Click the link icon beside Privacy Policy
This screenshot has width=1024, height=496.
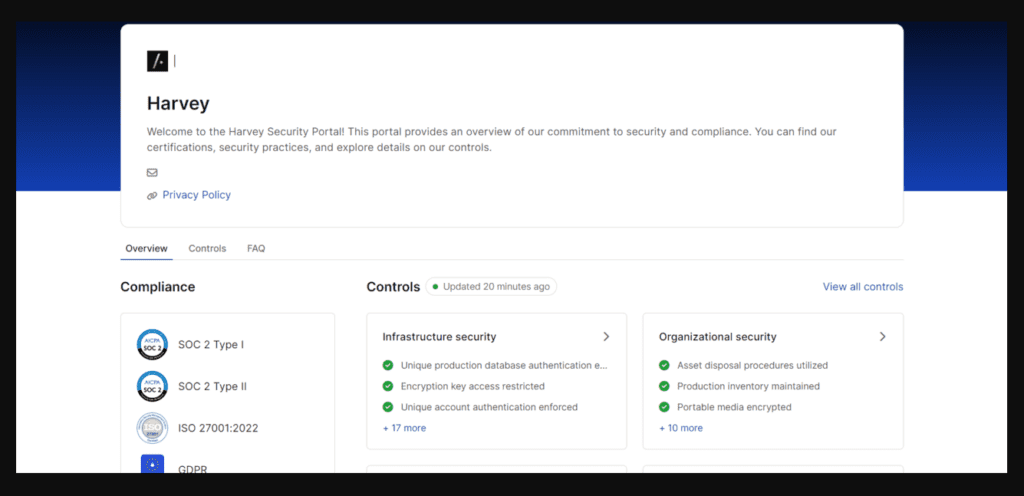(x=152, y=195)
